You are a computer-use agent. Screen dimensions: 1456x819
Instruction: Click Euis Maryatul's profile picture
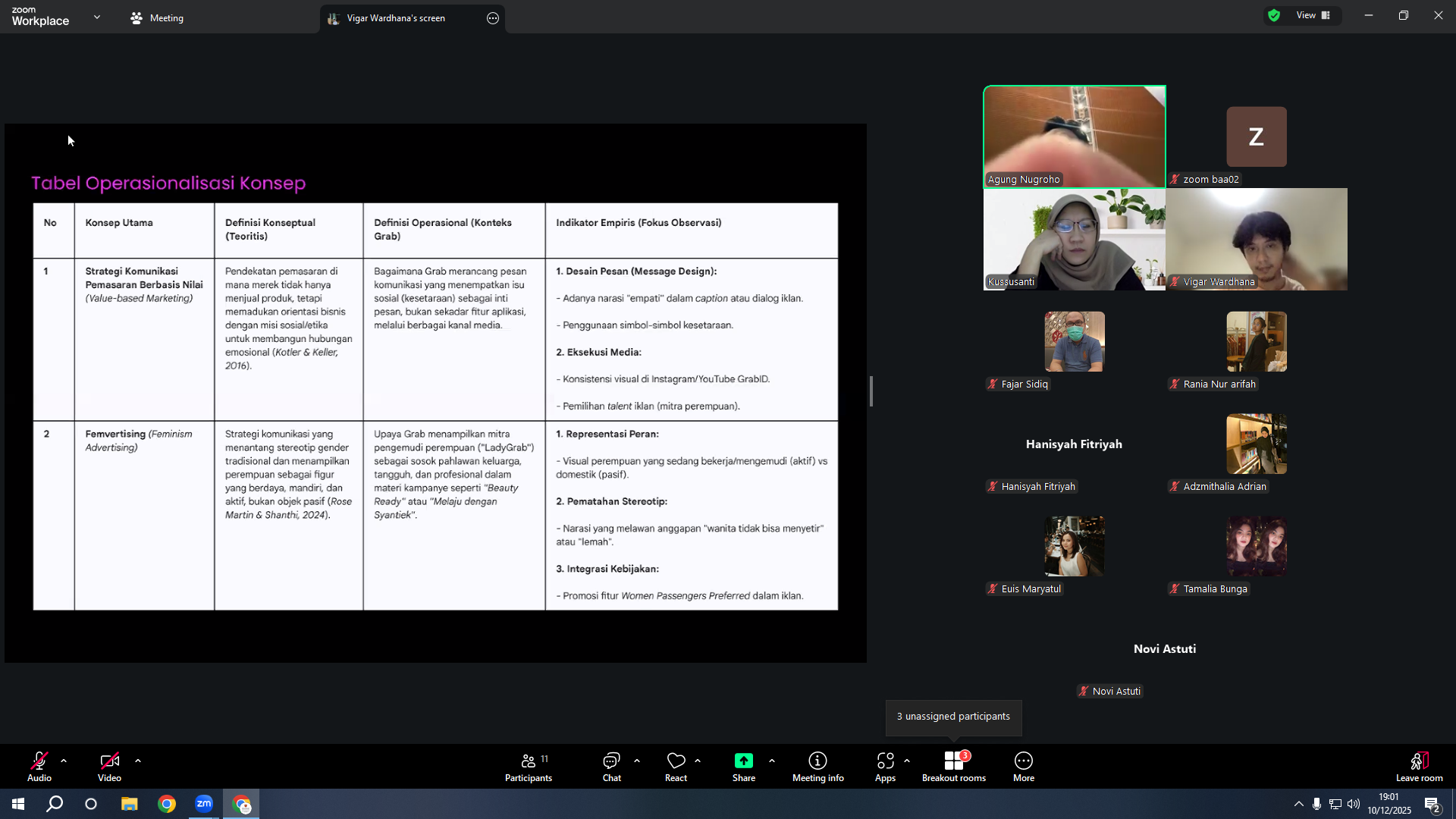coord(1075,546)
